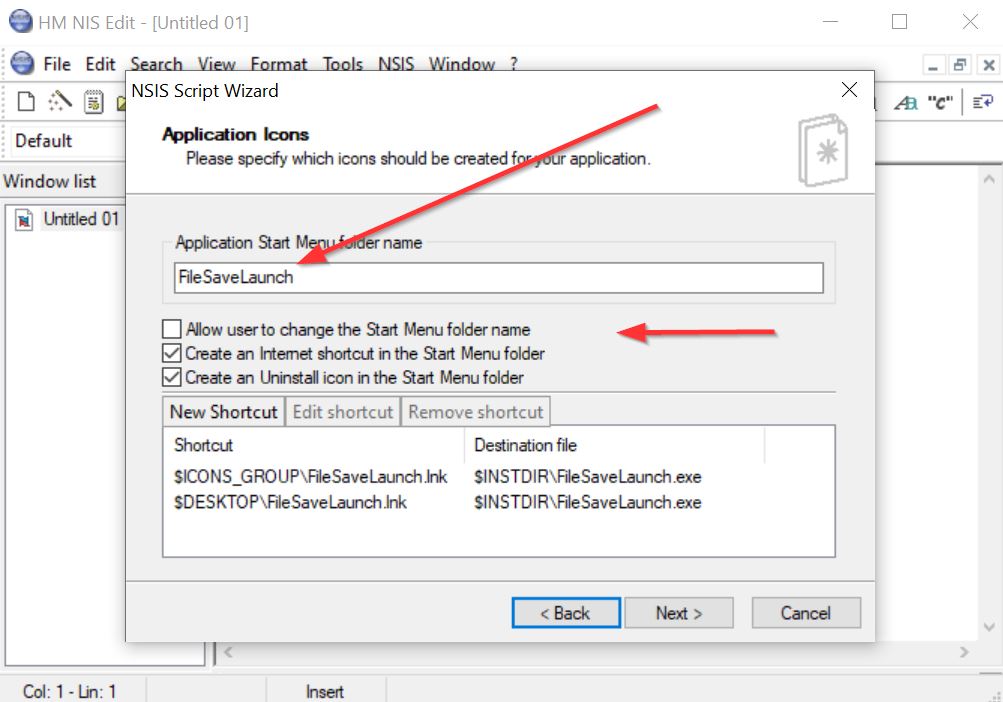Click the New Script toolbar icon

pyautogui.click(x=27, y=101)
